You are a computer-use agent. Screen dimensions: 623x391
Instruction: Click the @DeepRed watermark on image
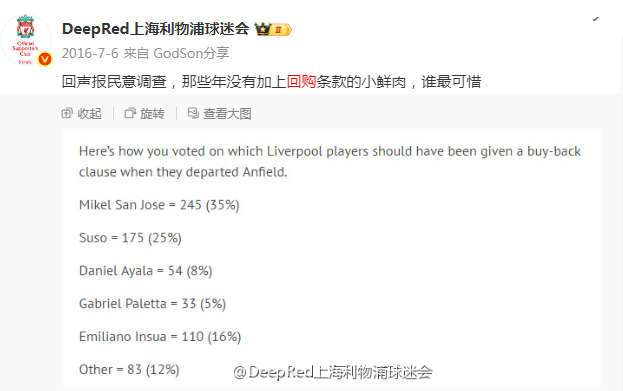pyautogui.click(x=333, y=372)
